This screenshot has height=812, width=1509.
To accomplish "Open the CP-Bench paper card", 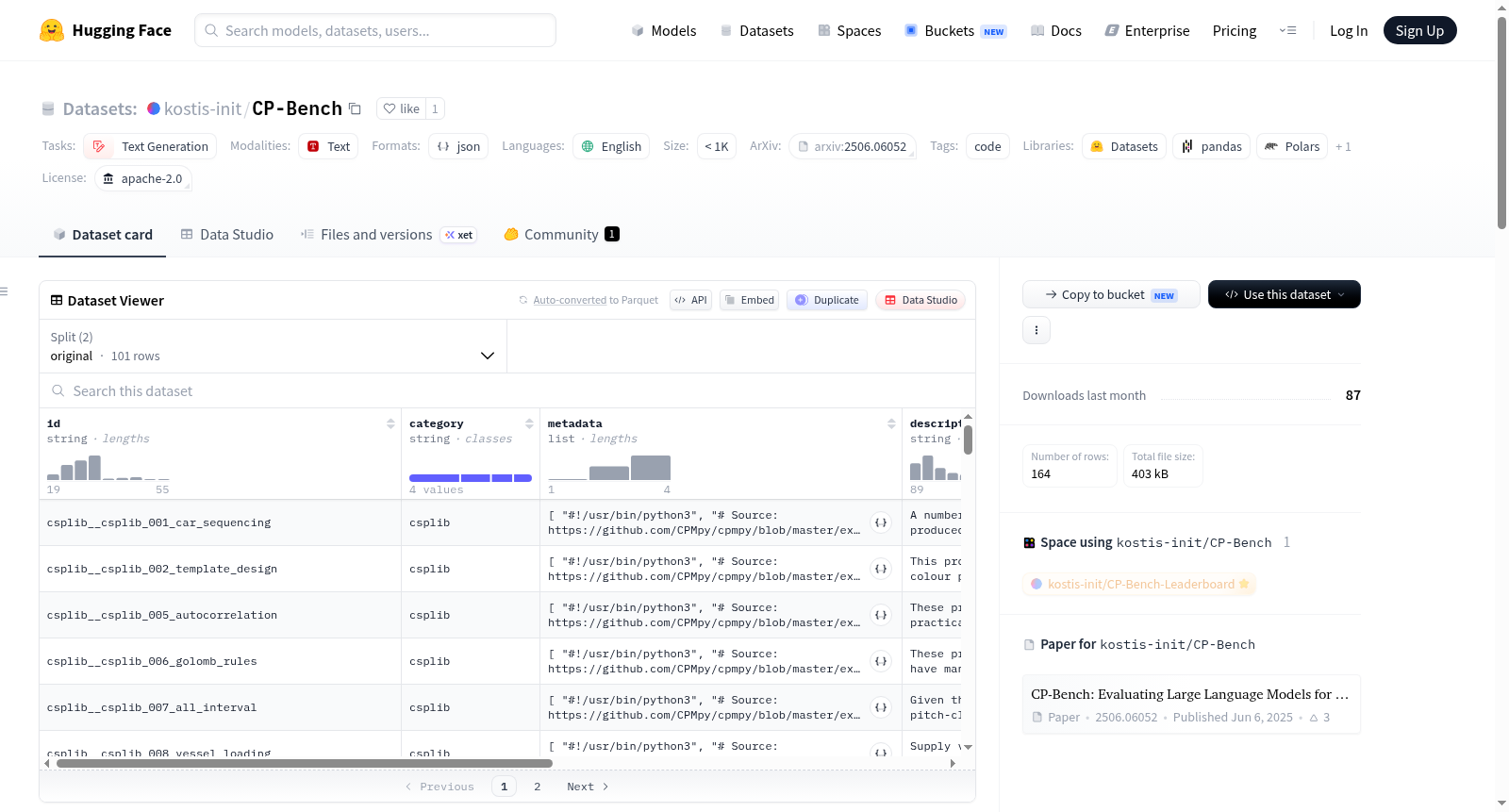I will tap(1191, 704).
